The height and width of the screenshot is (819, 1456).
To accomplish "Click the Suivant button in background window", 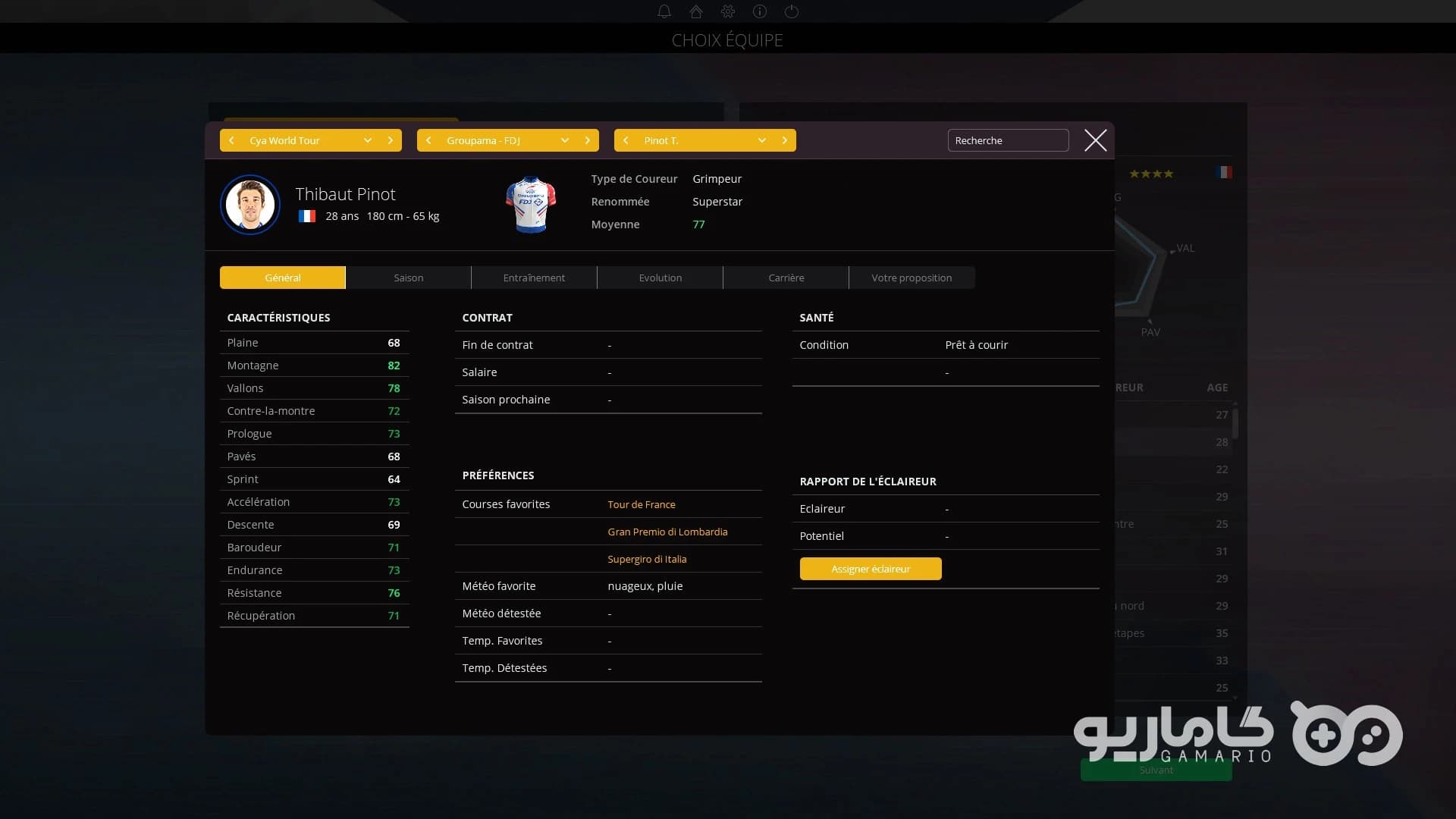I will coord(1156,770).
